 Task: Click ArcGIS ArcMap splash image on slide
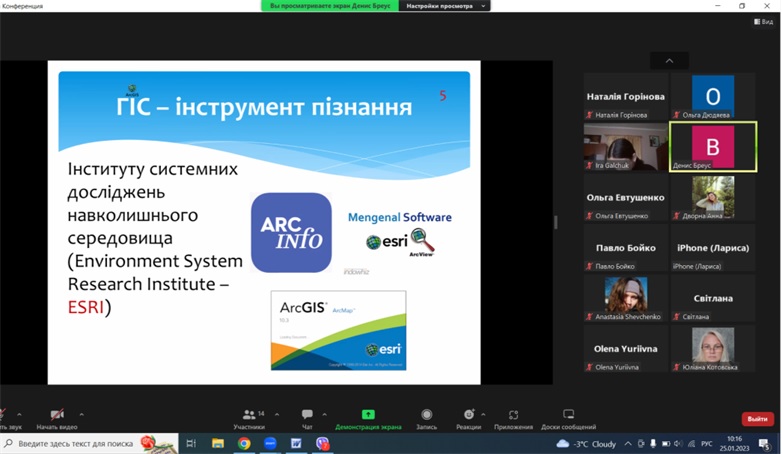click(339, 330)
